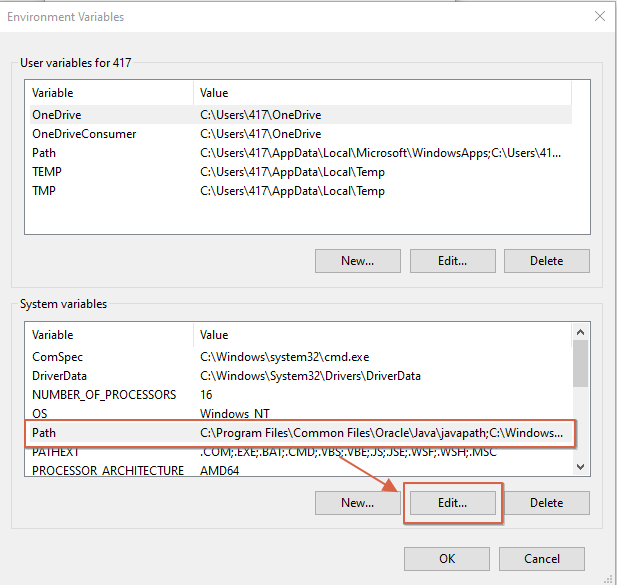Select NUMBER_OF_PROCESSORS system variable

click(104, 395)
